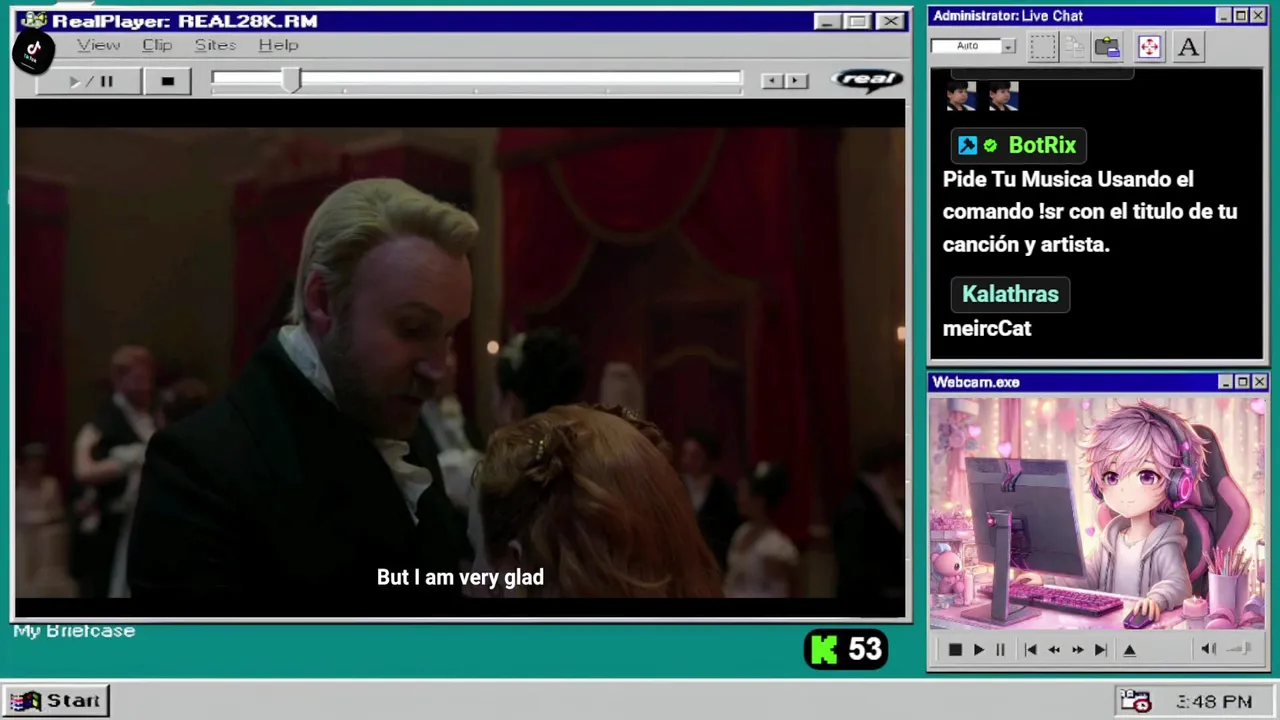The image size is (1280, 720).
Task: Click the second avatar emote in chat
Action: [1003, 96]
